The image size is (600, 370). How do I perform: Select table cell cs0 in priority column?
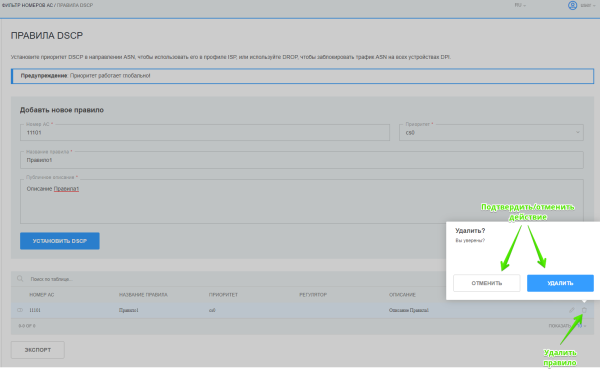tap(212, 310)
